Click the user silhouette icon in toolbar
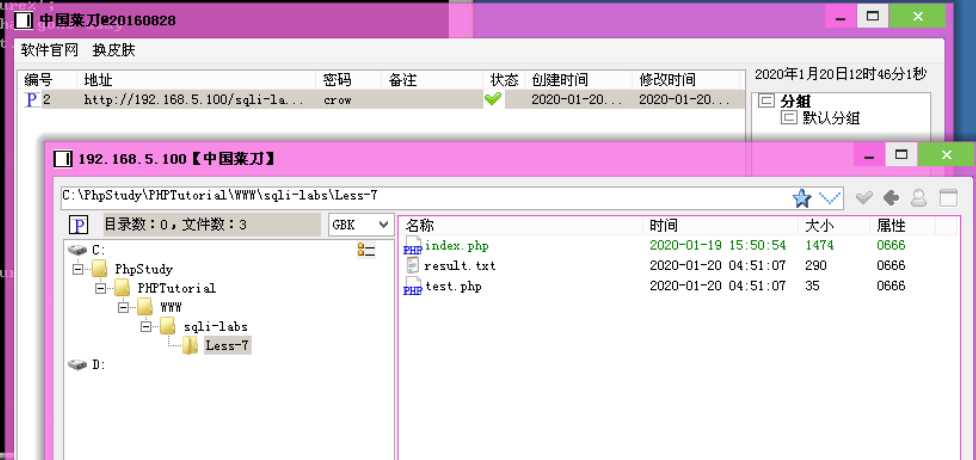976x460 pixels. [919, 198]
